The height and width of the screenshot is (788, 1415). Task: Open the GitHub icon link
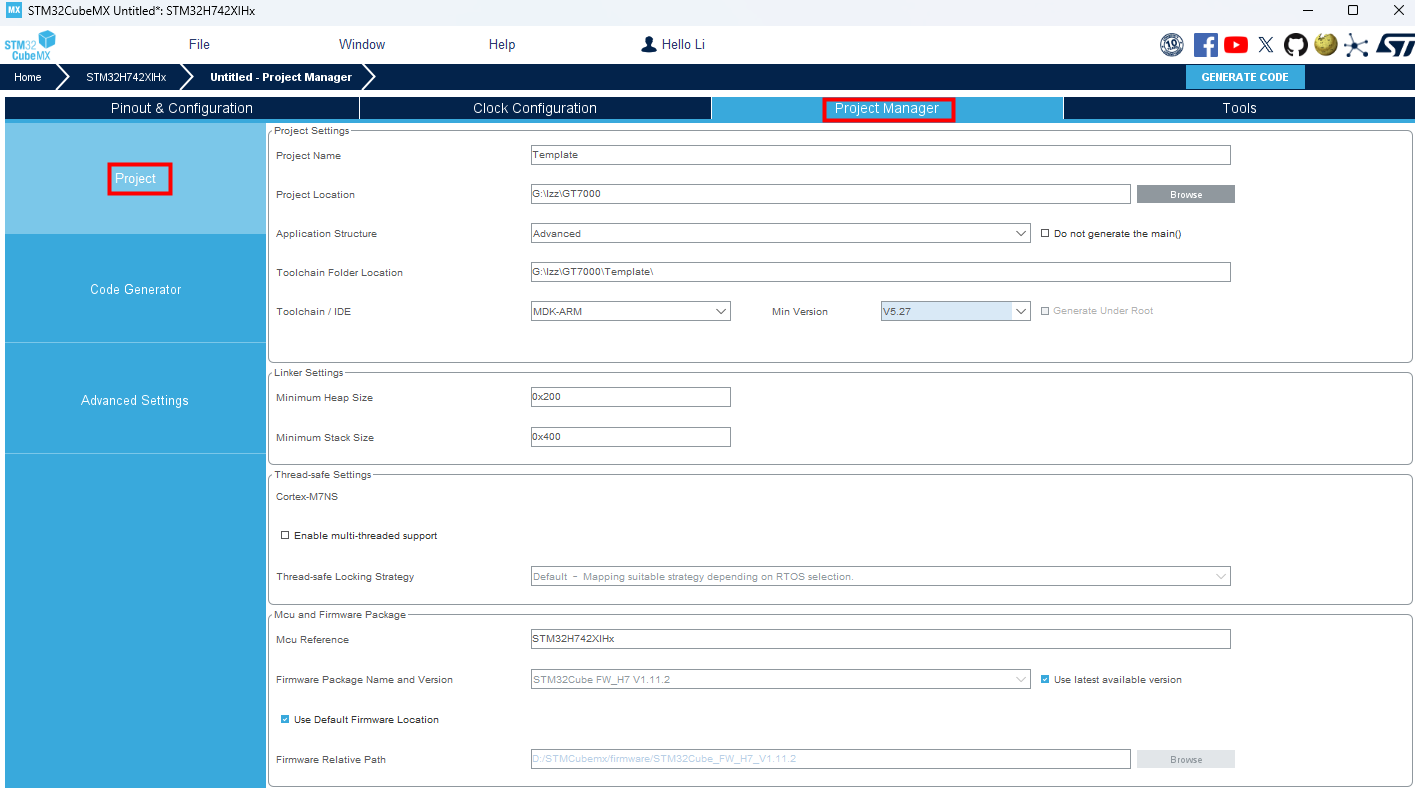pyautogui.click(x=1296, y=45)
